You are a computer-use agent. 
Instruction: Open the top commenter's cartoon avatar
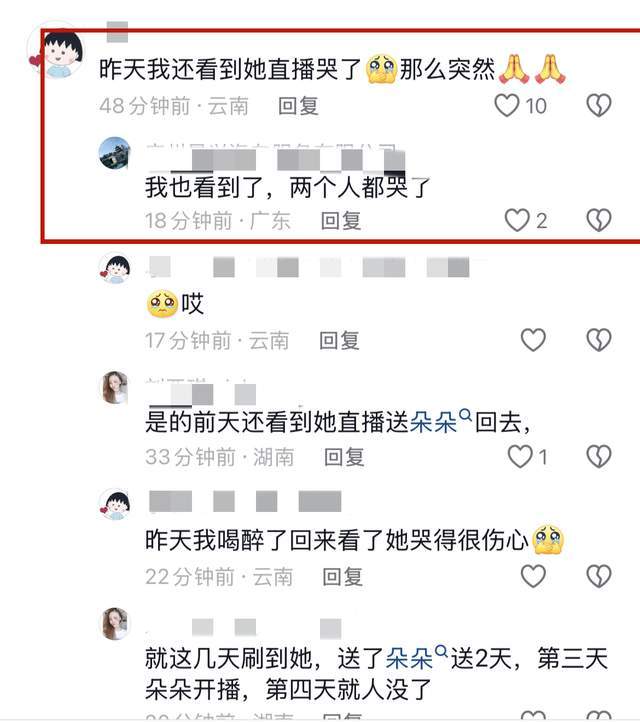tap(57, 51)
